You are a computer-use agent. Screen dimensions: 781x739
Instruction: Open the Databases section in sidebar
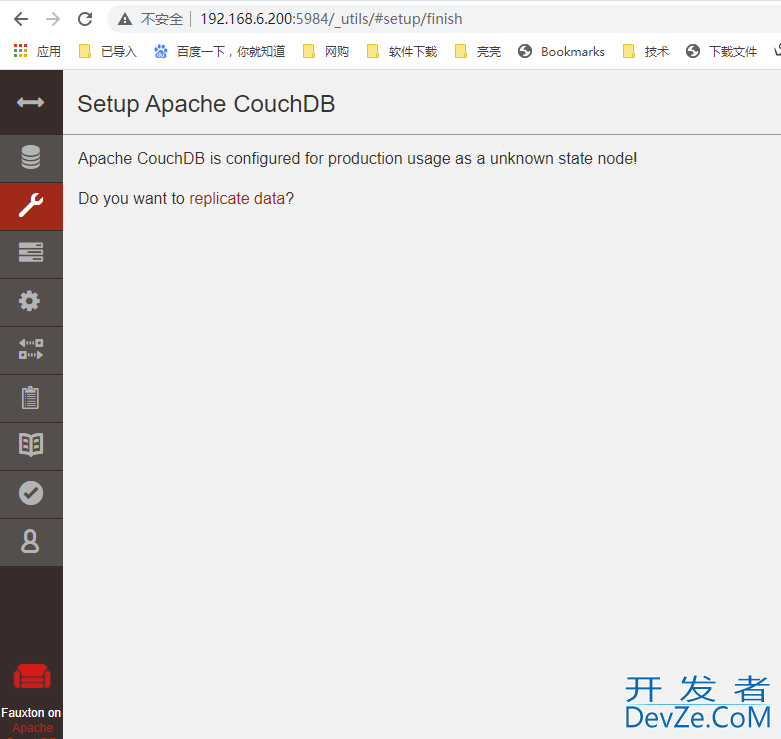pyautogui.click(x=31, y=158)
